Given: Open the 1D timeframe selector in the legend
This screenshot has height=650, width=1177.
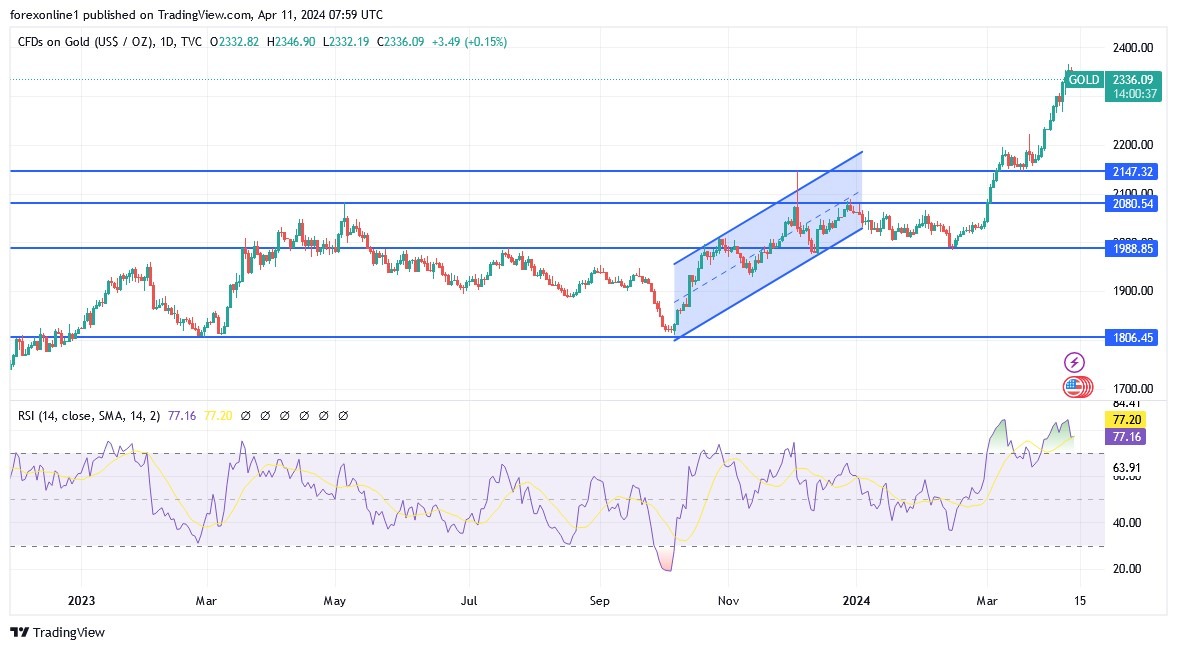Looking at the screenshot, I should coord(168,42).
